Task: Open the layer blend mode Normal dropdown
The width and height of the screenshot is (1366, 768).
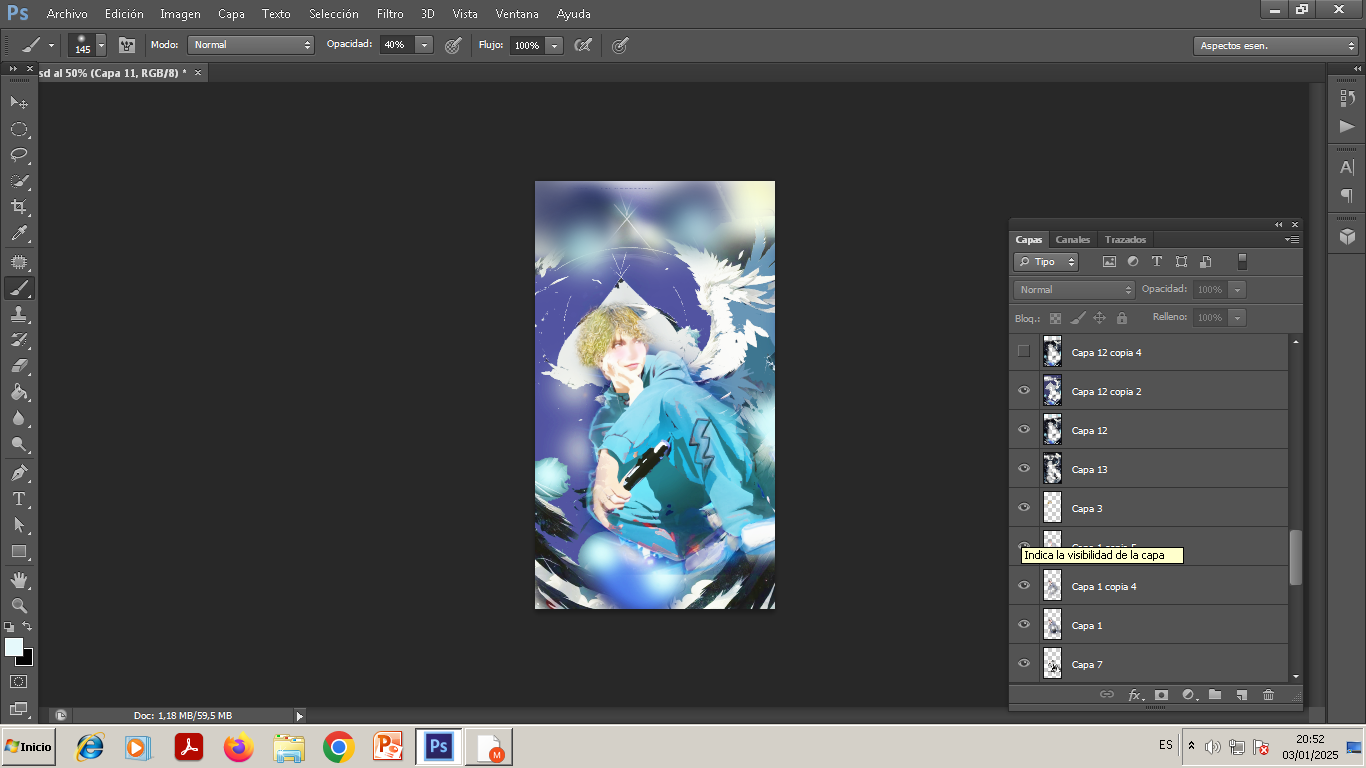Action: pyautogui.click(x=1074, y=290)
